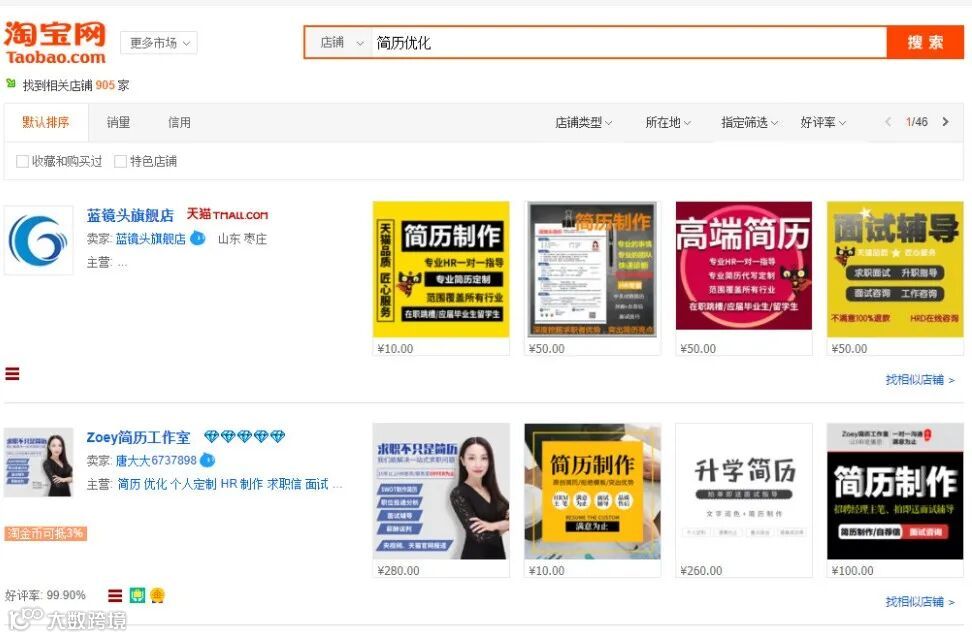Open the 面试辅导 product thumbnail

[895, 269]
